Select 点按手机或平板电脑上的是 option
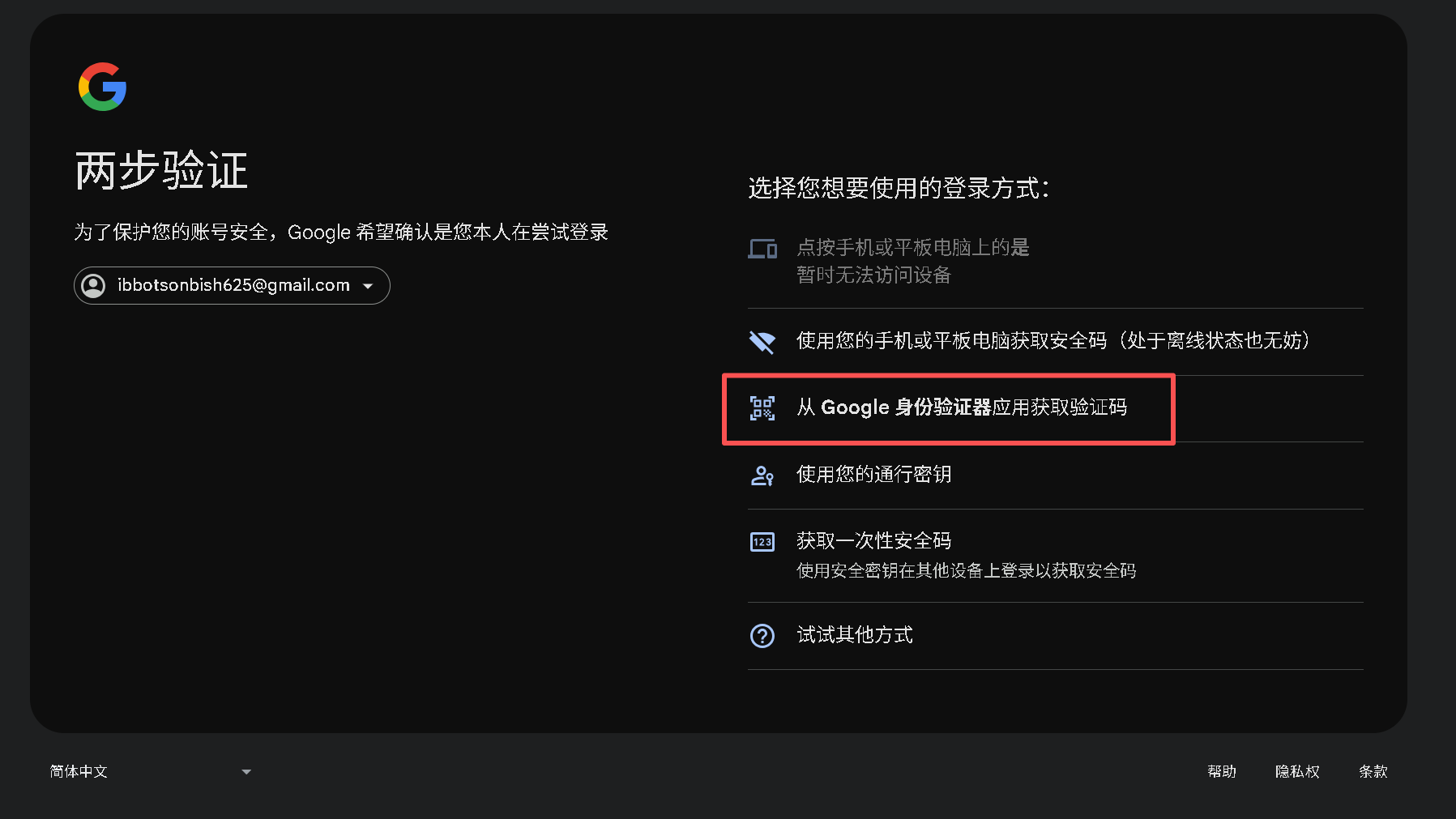This screenshot has width=1456, height=819. [912, 247]
